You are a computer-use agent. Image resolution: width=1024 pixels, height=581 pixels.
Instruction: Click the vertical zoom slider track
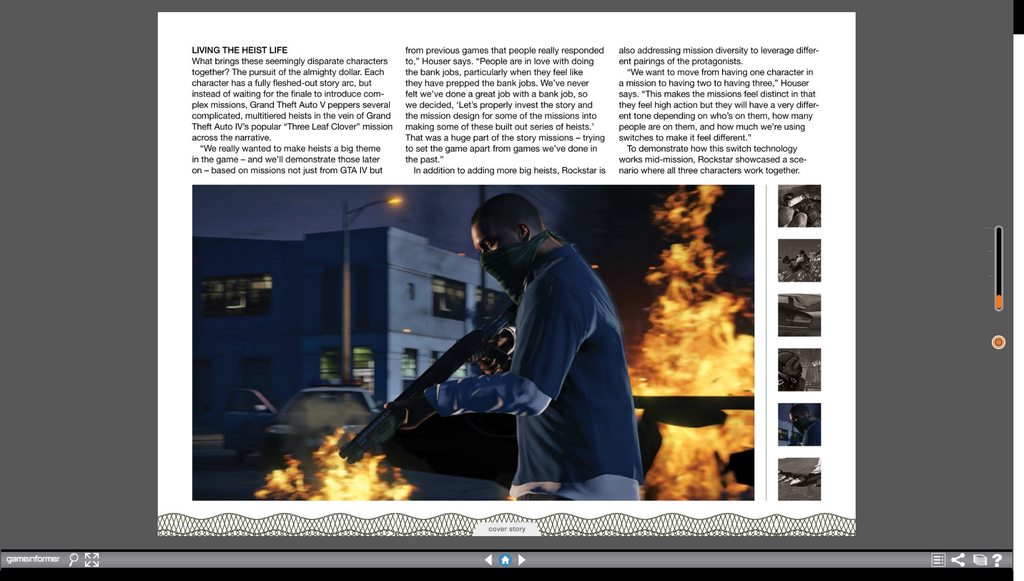click(x=998, y=267)
